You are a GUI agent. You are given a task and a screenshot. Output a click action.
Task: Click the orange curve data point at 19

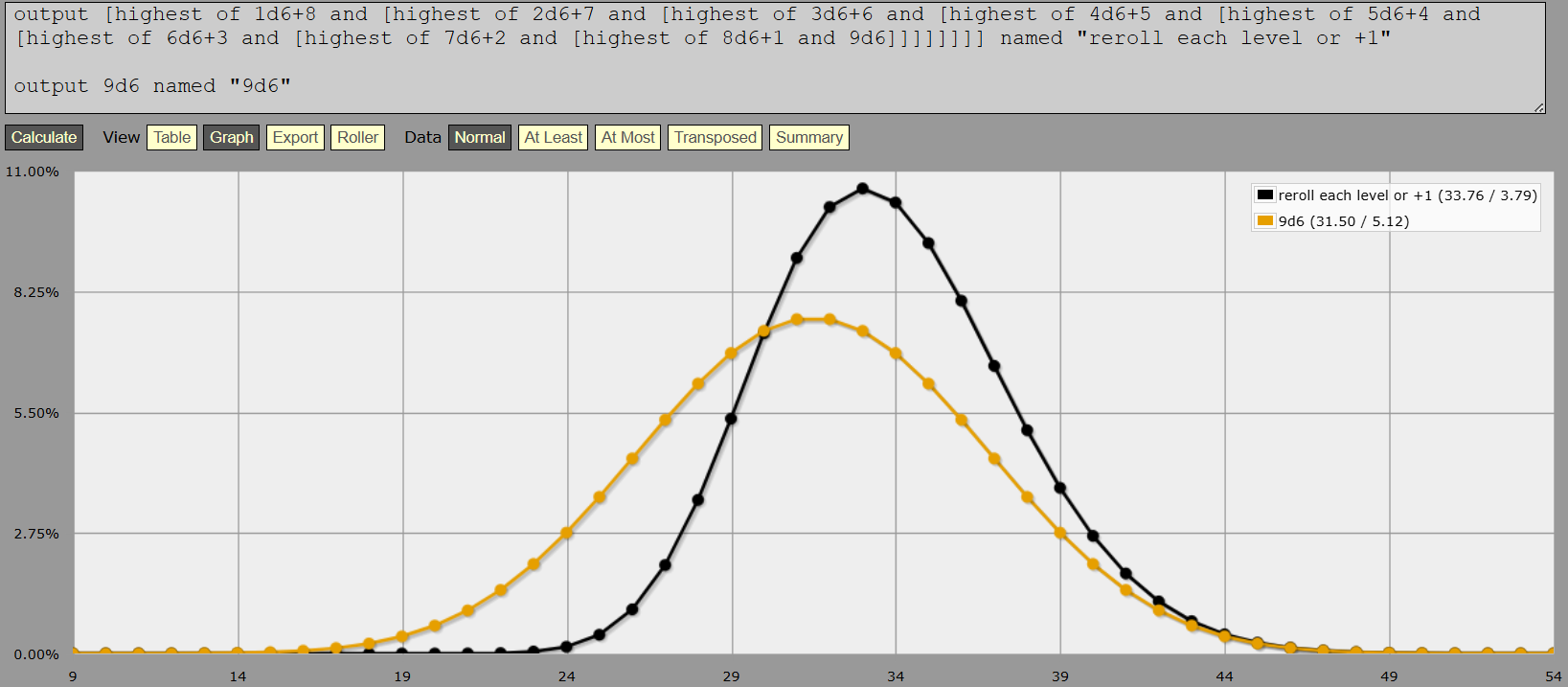[x=402, y=636]
